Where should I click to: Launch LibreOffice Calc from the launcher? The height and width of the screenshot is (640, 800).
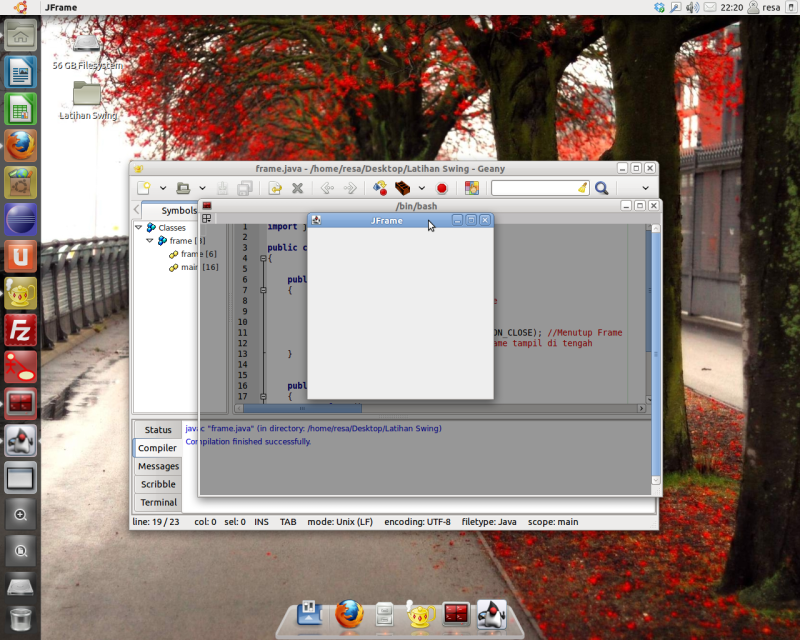coord(20,108)
